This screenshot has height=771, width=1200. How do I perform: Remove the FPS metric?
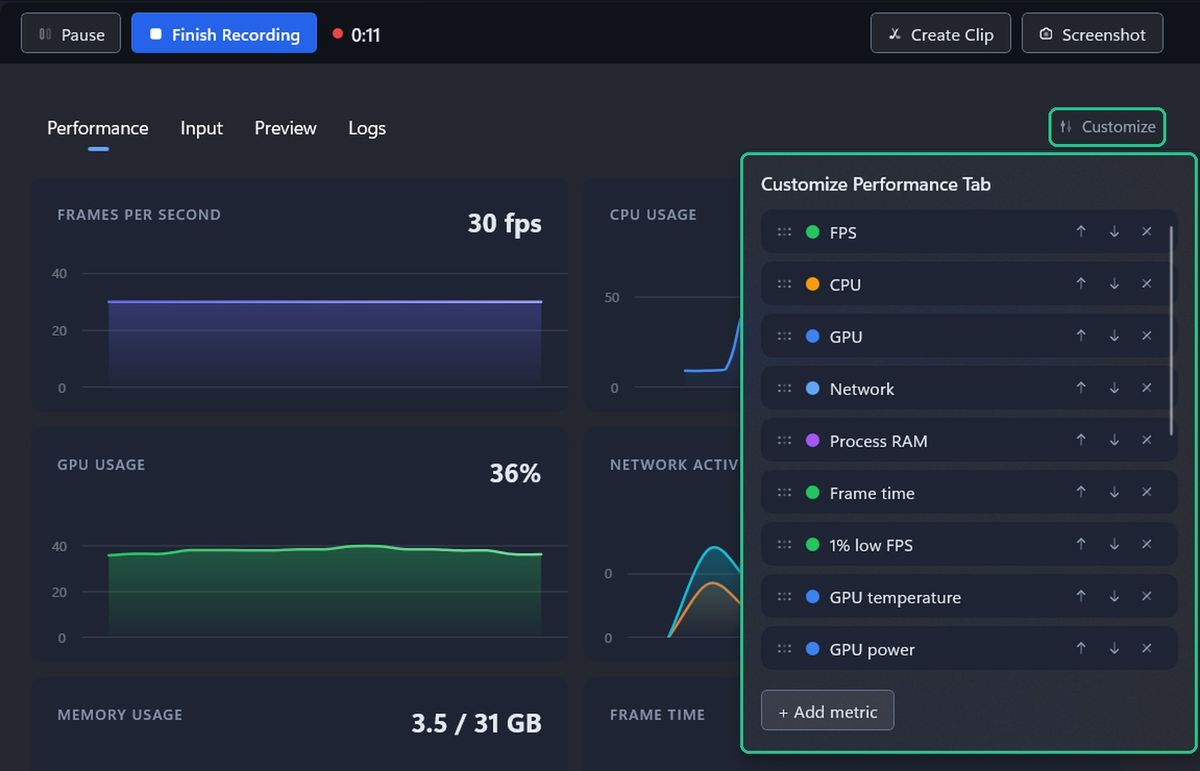click(1147, 232)
